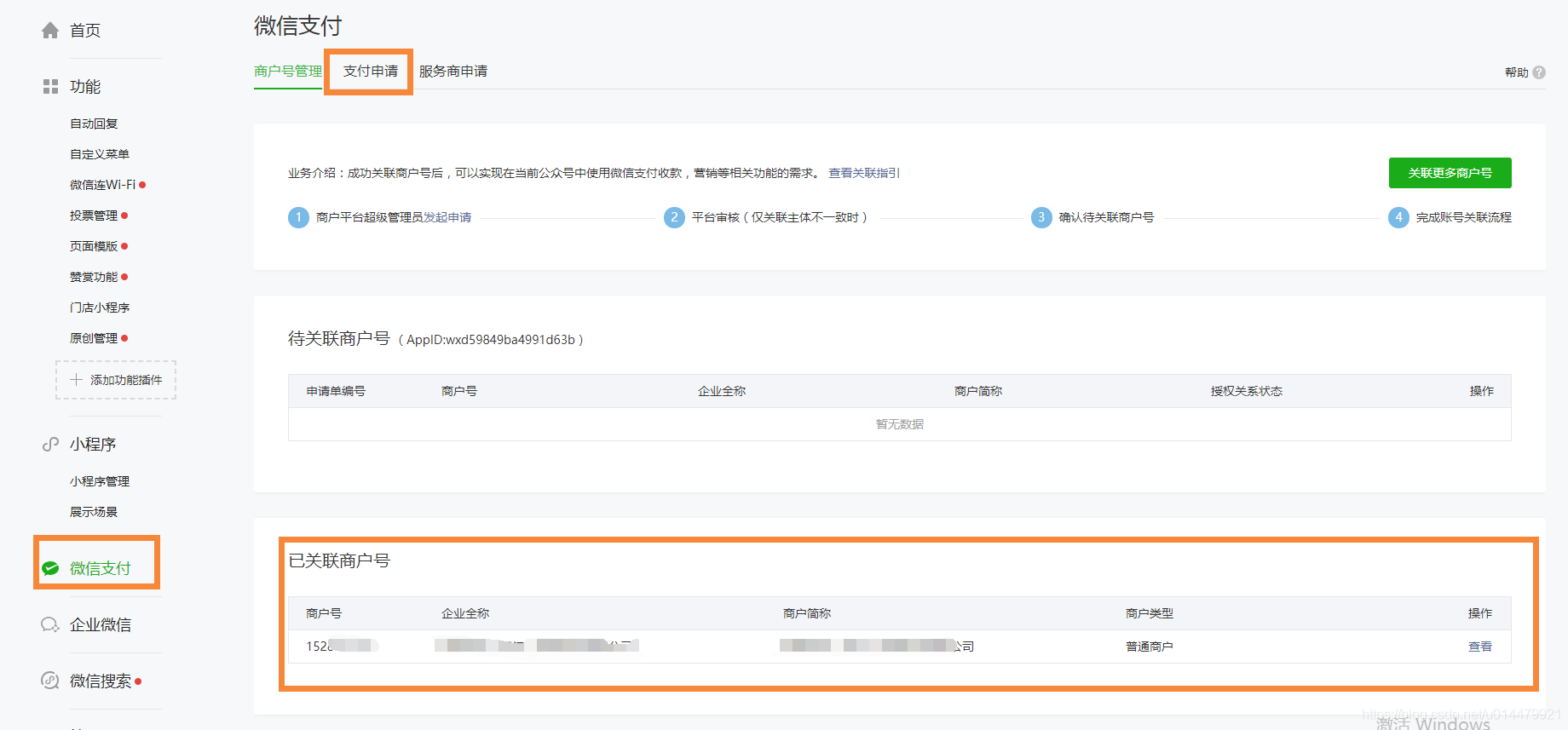1568x730 pixels.
Task: Open 原创管理 in sidebar
Action: [x=94, y=338]
